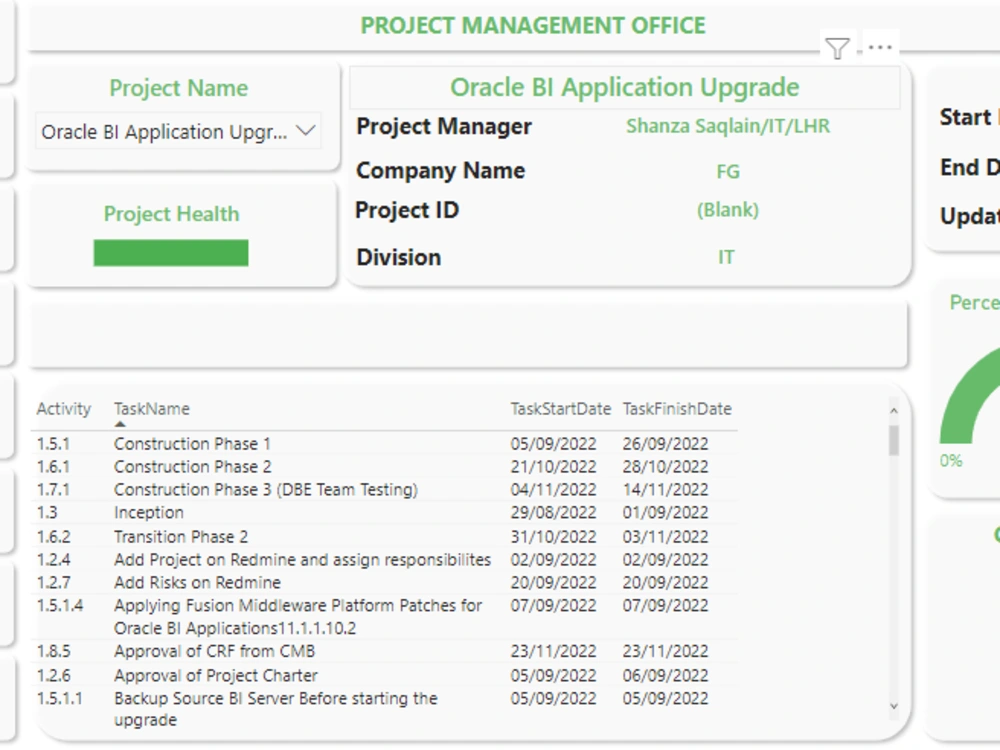The height and width of the screenshot is (750, 1000).
Task: Click the Oracle BI Application Upgrade title
Action: [625, 87]
